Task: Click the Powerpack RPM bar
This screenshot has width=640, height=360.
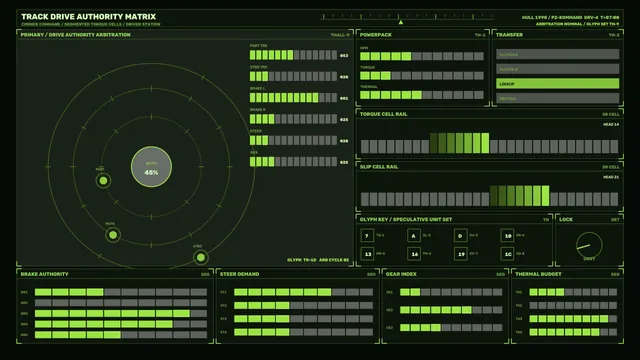Action: (422, 56)
